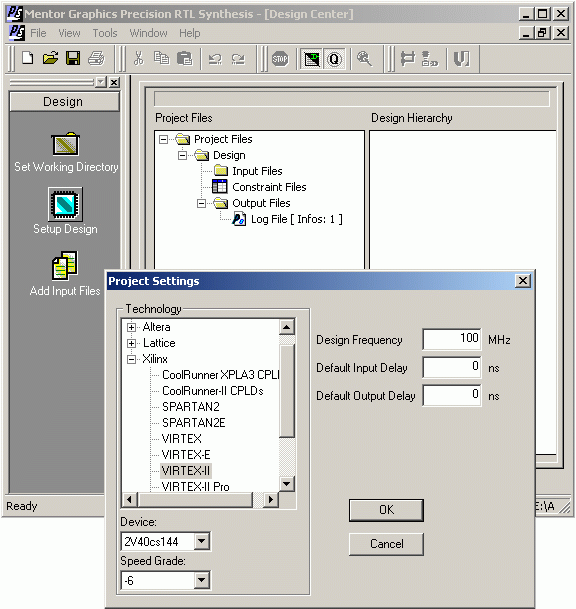
Task: Click the Technology list scroll right arrow
Action: point(271,499)
